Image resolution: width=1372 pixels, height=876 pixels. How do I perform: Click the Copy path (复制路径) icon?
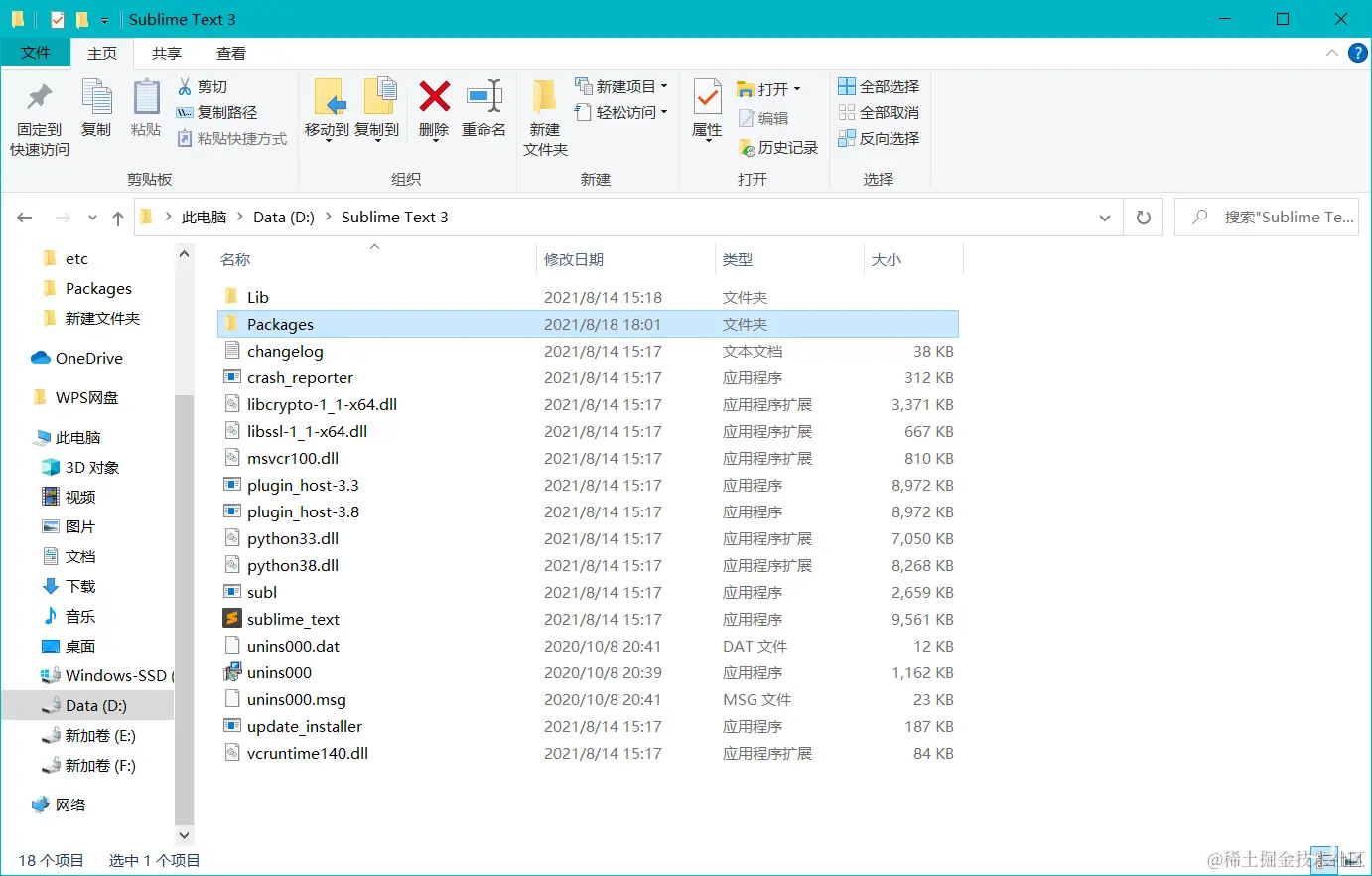pos(185,113)
